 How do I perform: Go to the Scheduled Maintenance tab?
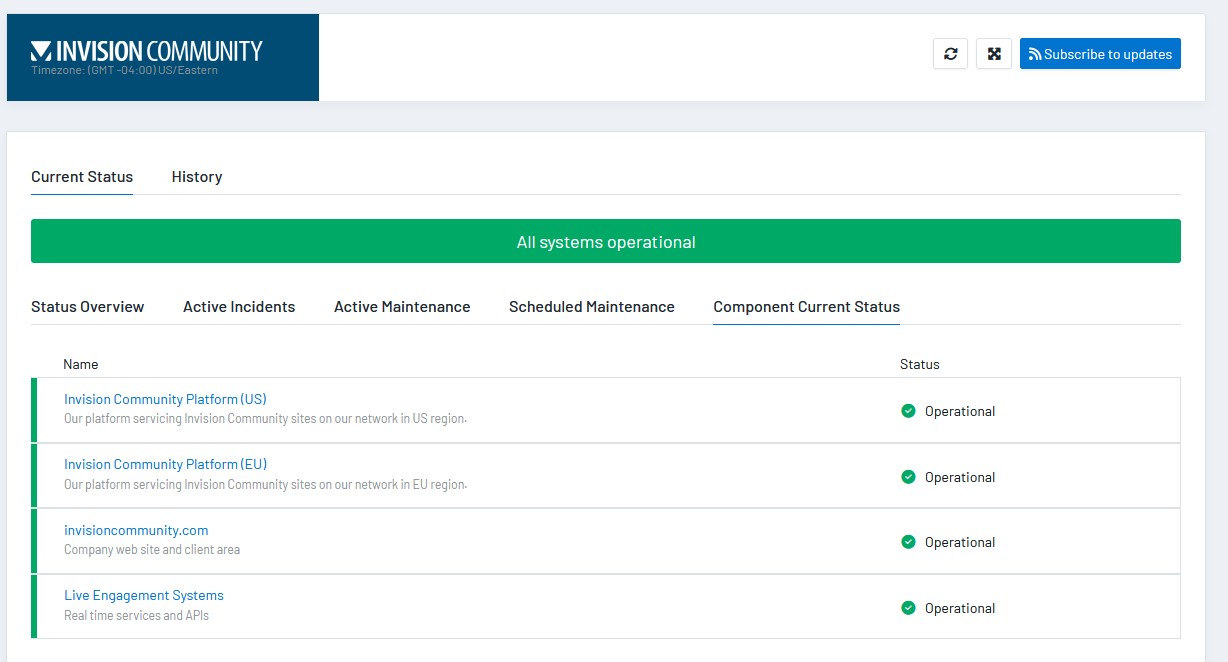pos(592,307)
